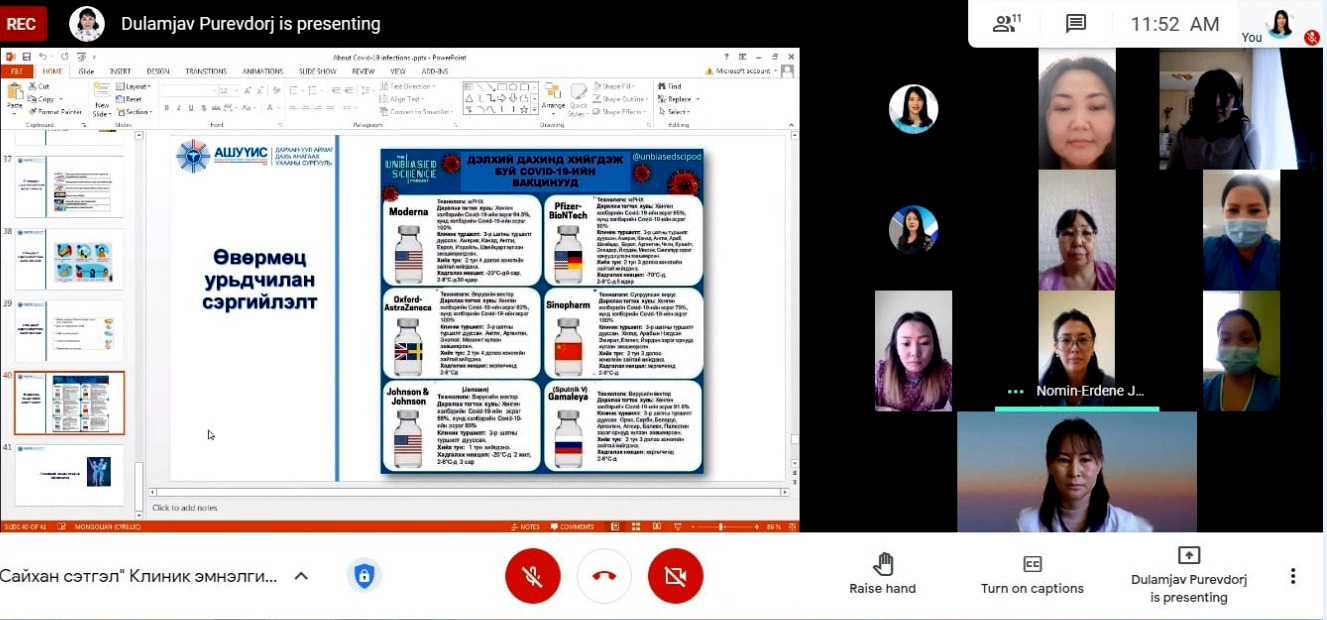
Task: Click Redo in the Quick Access Toolbar
Action: tap(64, 57)
